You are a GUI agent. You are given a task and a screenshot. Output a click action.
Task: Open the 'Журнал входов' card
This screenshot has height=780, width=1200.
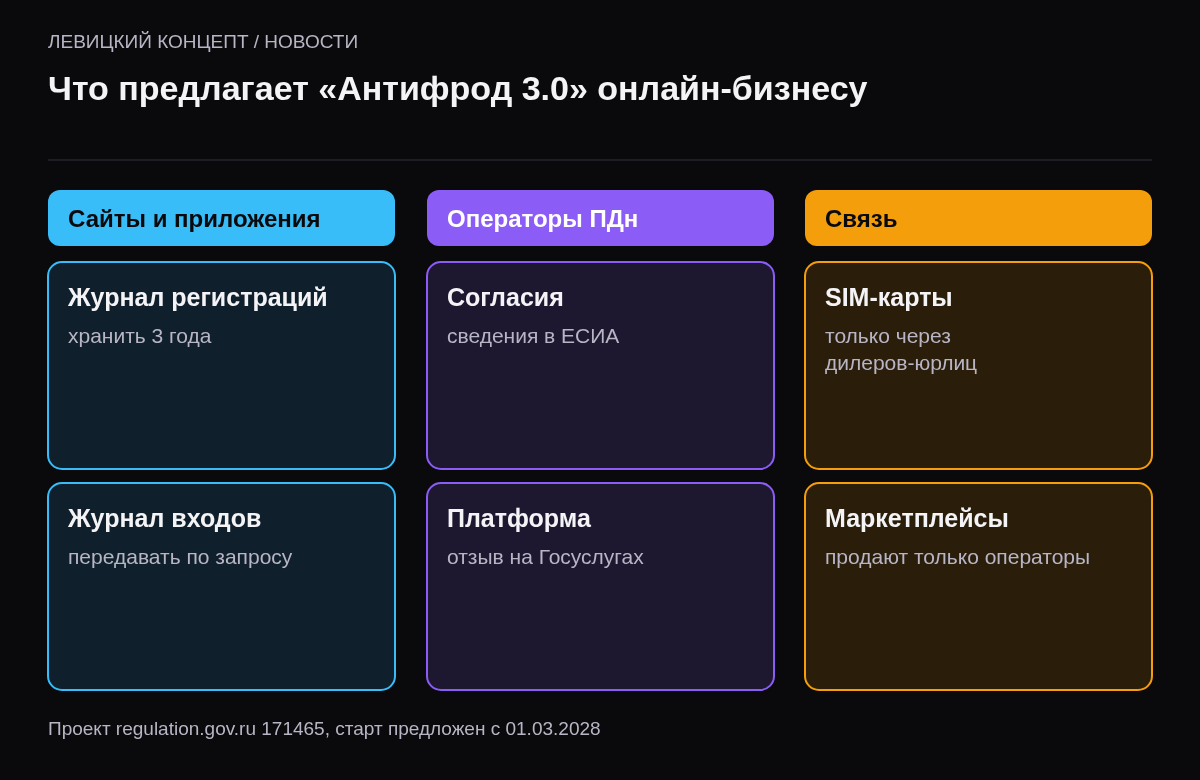[221, 586]
